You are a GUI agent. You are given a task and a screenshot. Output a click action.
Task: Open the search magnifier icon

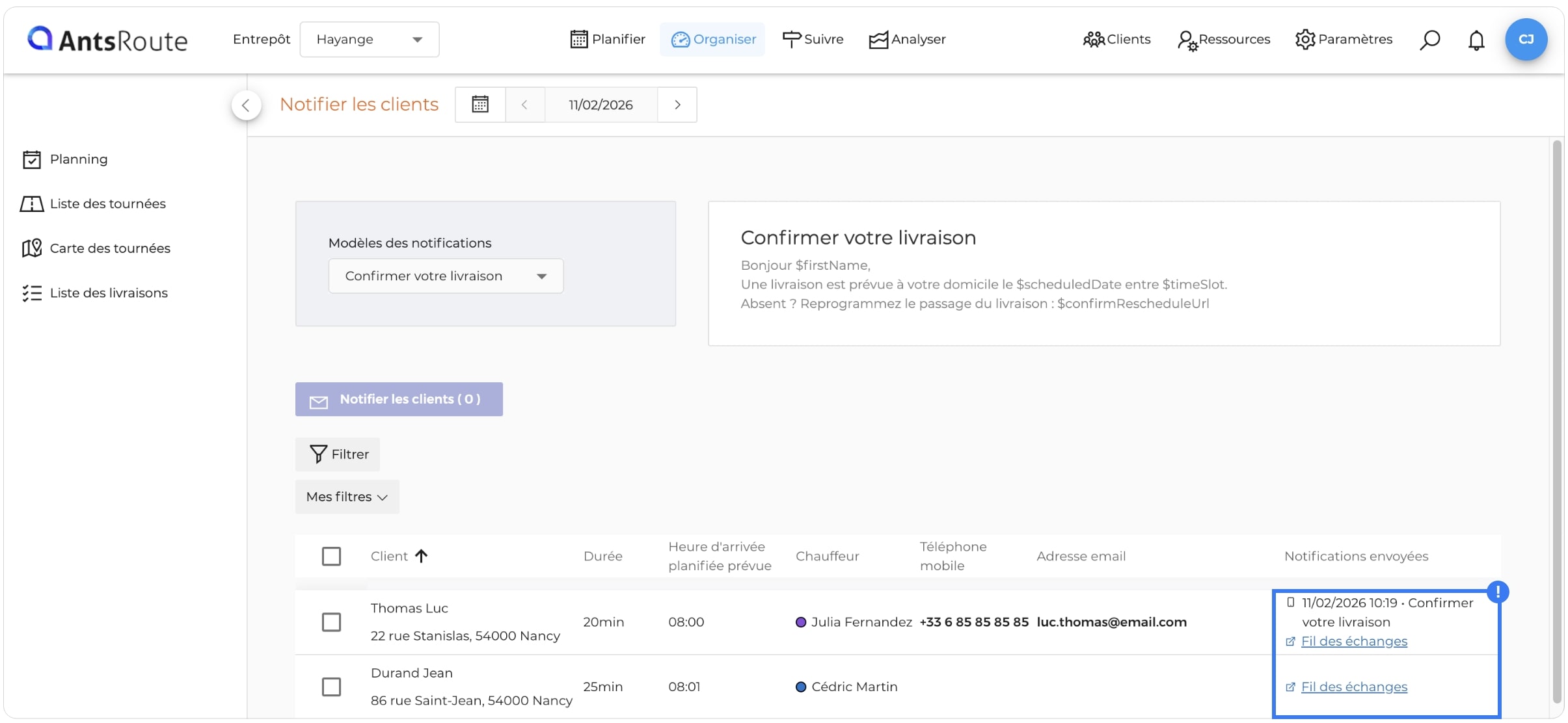tap(1429, 40)
